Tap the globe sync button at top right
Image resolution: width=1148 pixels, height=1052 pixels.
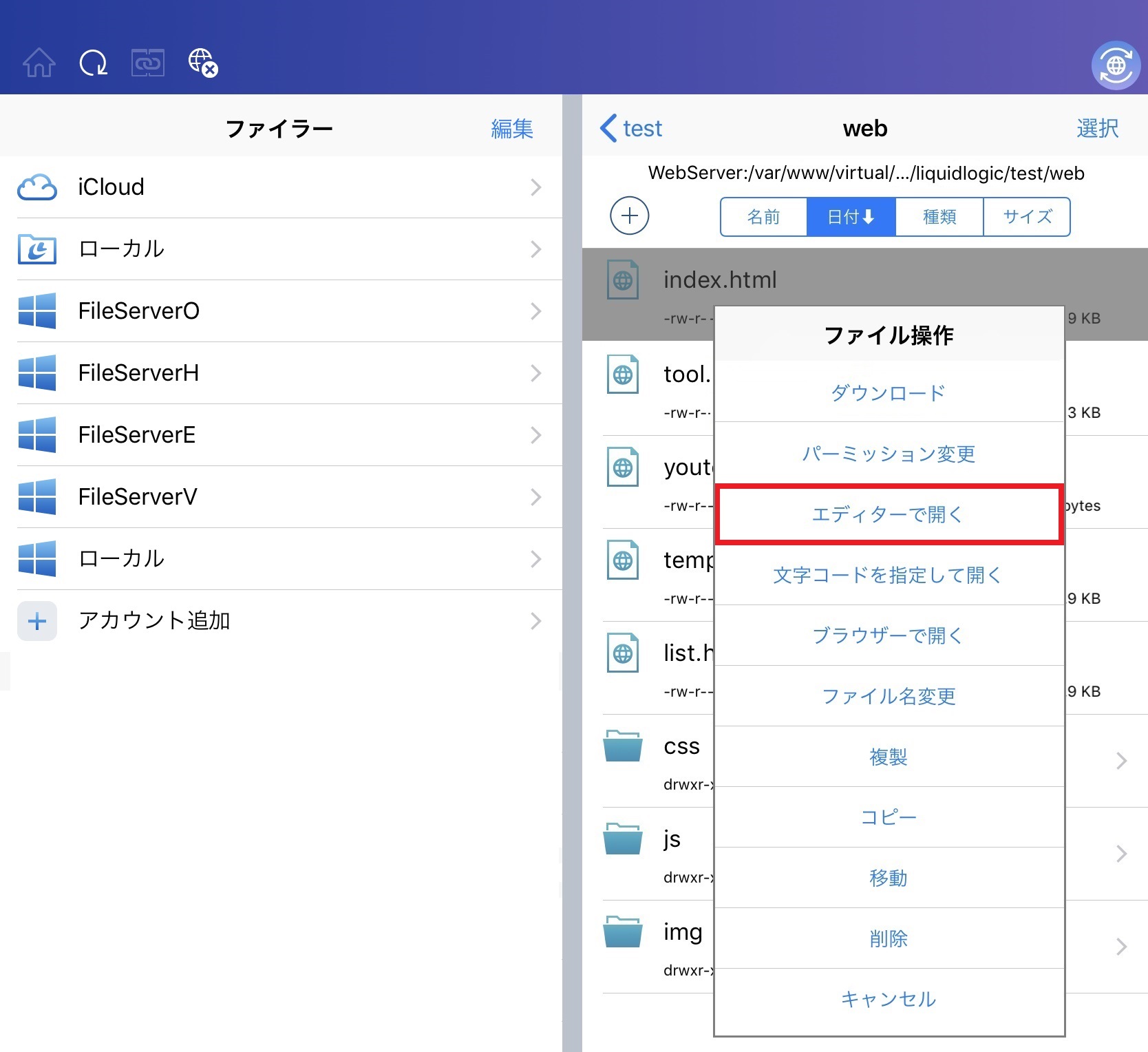tap(1116, 66)
